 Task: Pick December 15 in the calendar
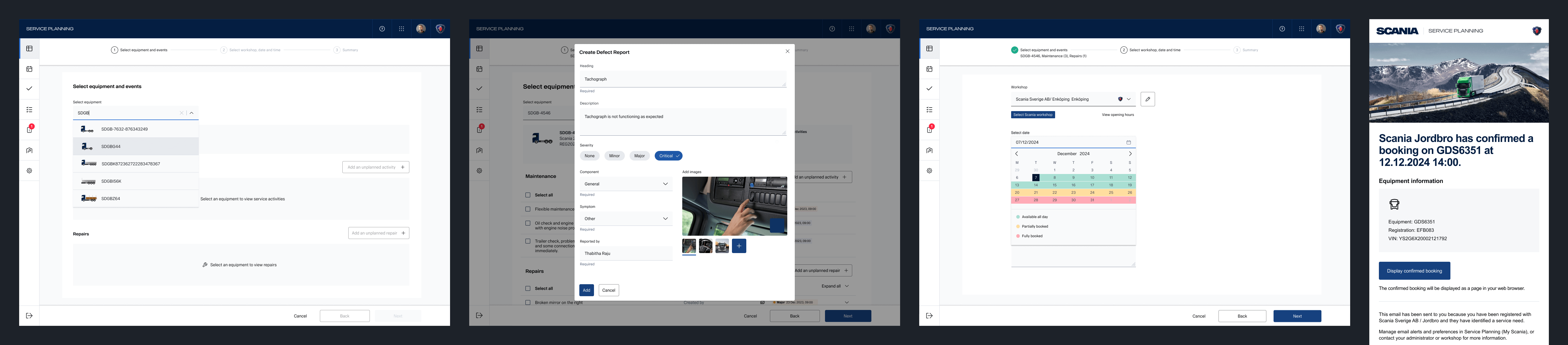[1054, 185]
